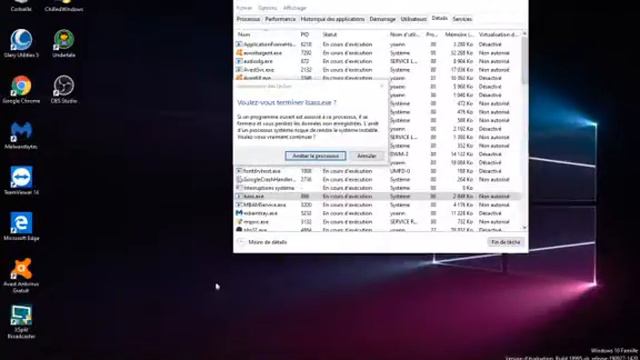This screenshot has width=640, height=360.
Task: Open the Fichier menu
Action: pos(244,8)
